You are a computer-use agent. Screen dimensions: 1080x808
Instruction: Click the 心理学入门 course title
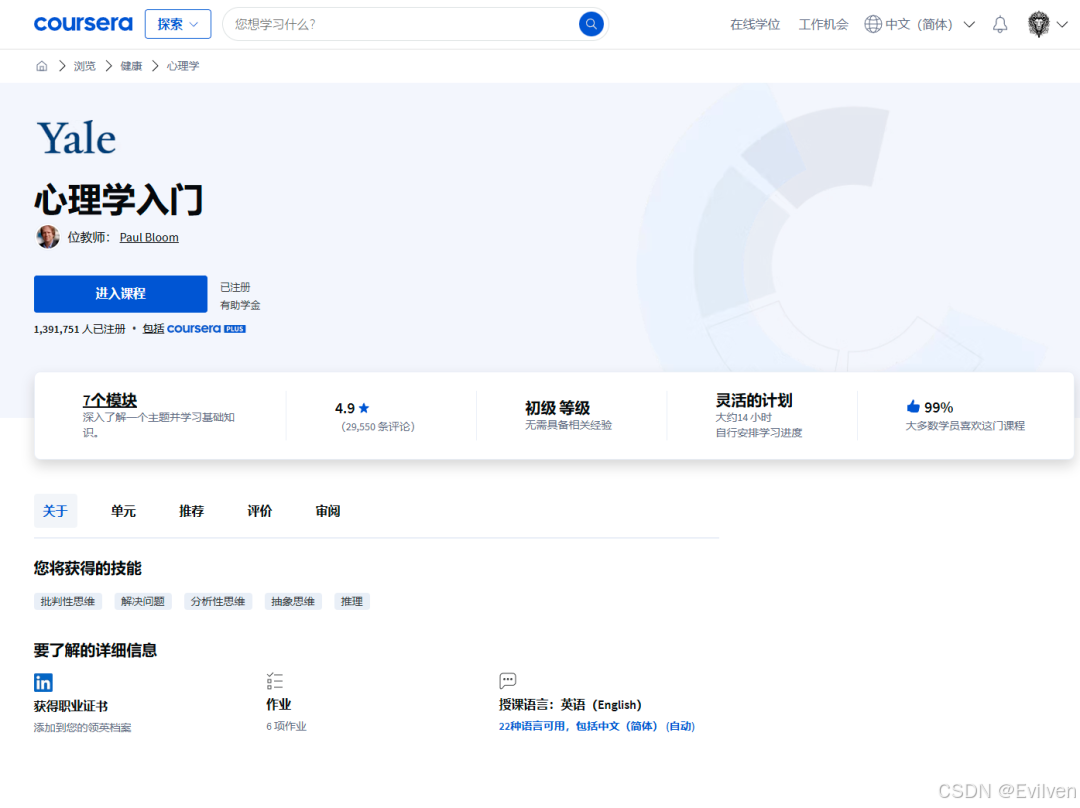[118, 200]
